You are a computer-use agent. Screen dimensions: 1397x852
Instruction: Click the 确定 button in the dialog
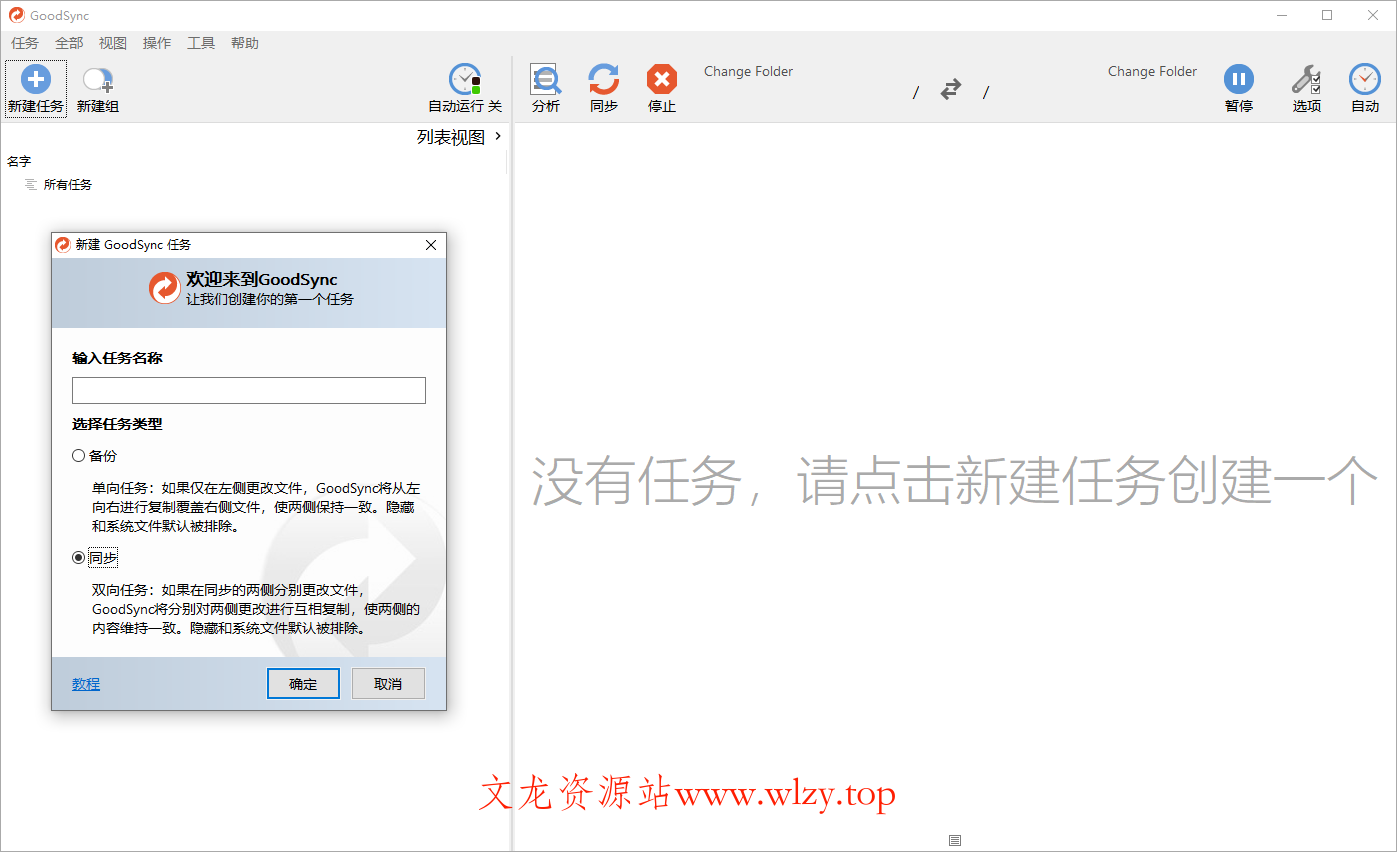(x=303, y=683)
